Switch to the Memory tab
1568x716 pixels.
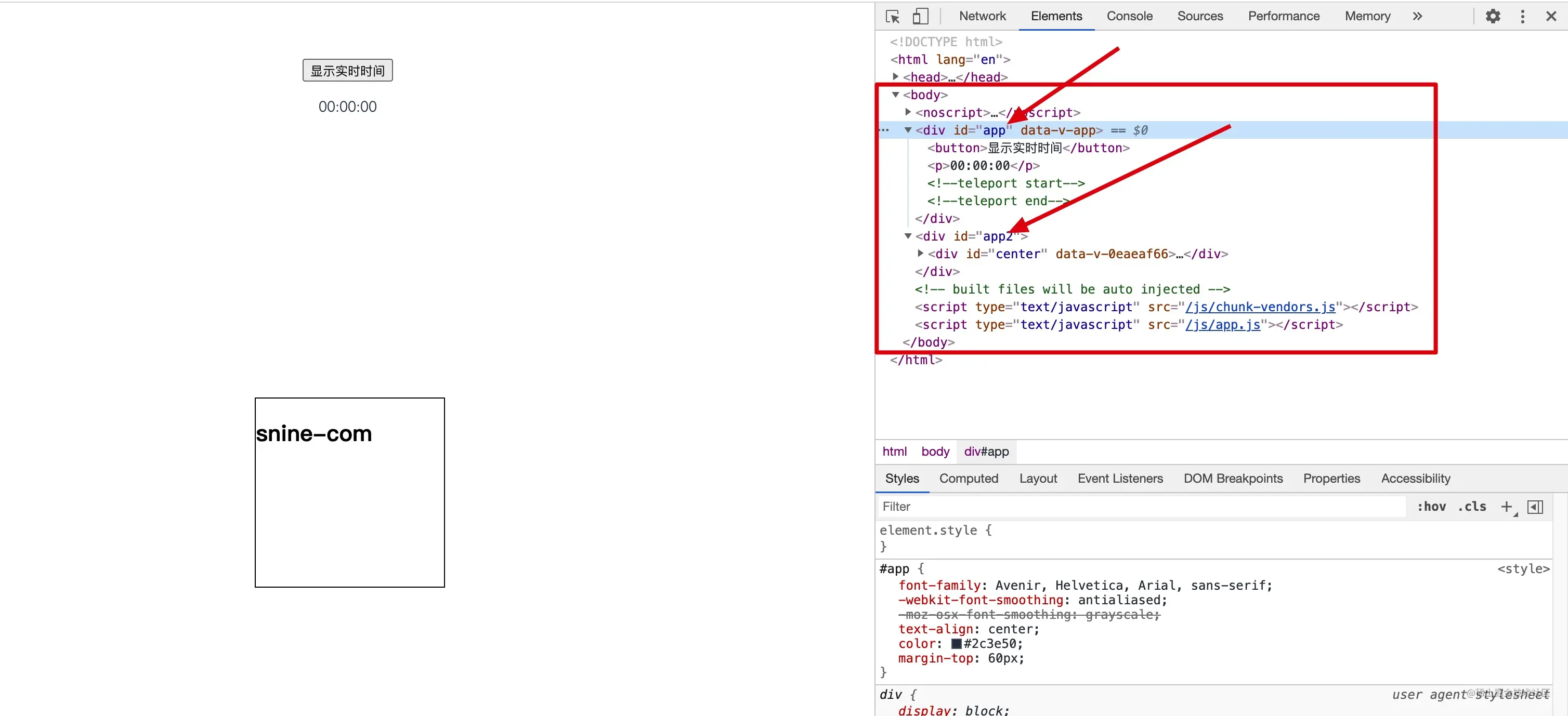tap(1367, 17)
